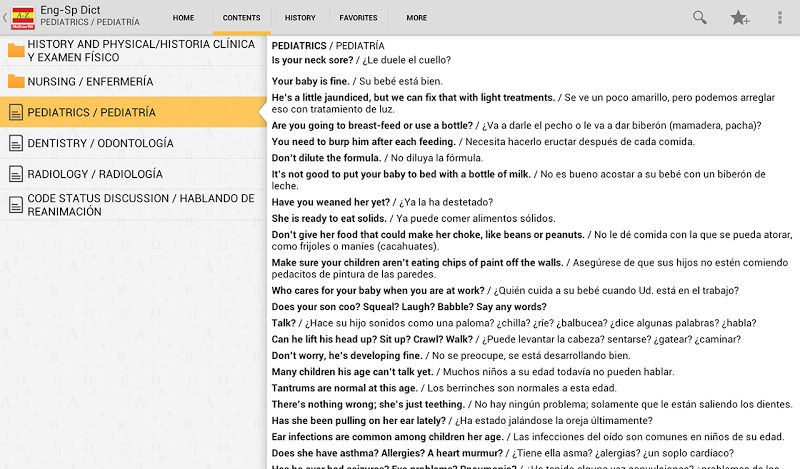Click the History and Physical folder icon
Viewport: 800px width, 469px height.
click(x=16, y=51)
